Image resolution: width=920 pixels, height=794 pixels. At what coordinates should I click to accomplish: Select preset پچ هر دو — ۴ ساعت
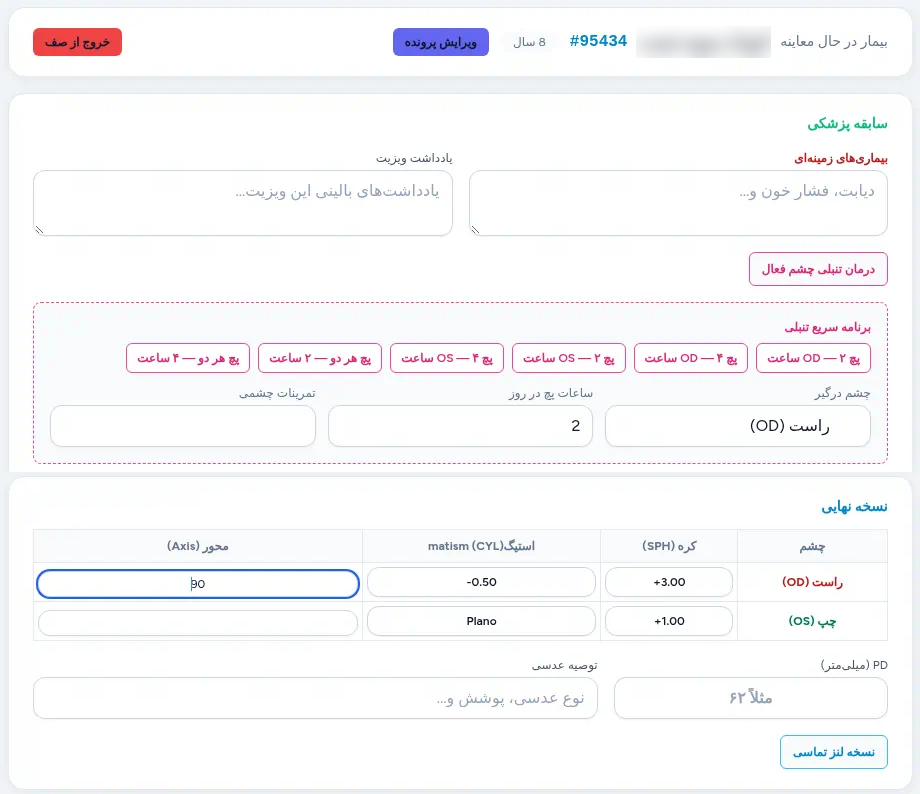click(188, 358)
